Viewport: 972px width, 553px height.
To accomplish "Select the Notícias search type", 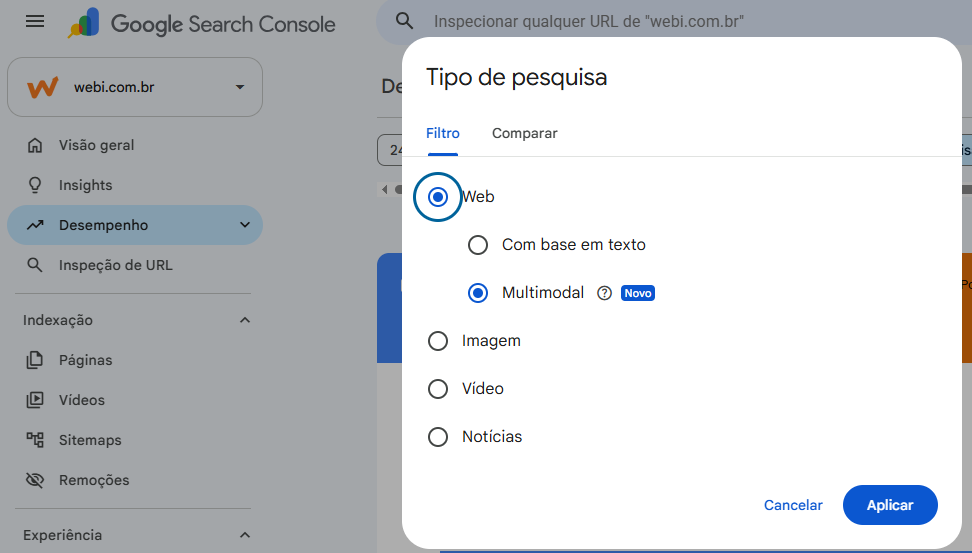I will pyautogui.click(x=438, y=437).
